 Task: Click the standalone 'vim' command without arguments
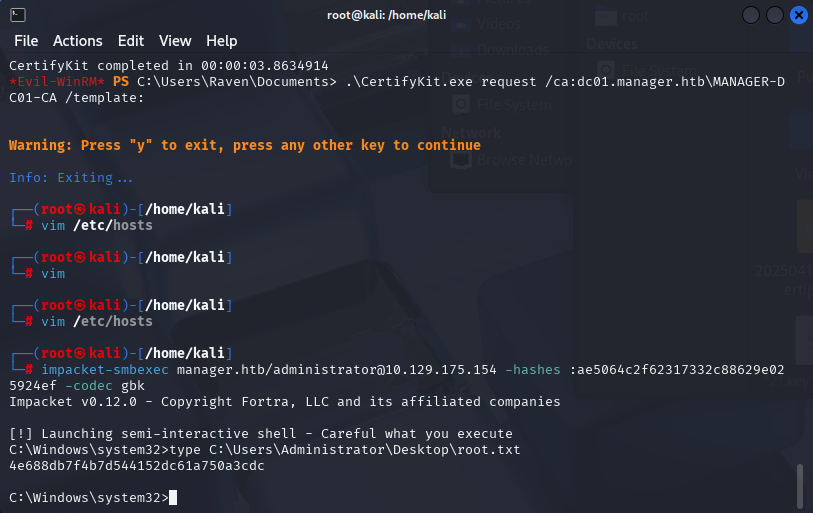pos(53,274)
